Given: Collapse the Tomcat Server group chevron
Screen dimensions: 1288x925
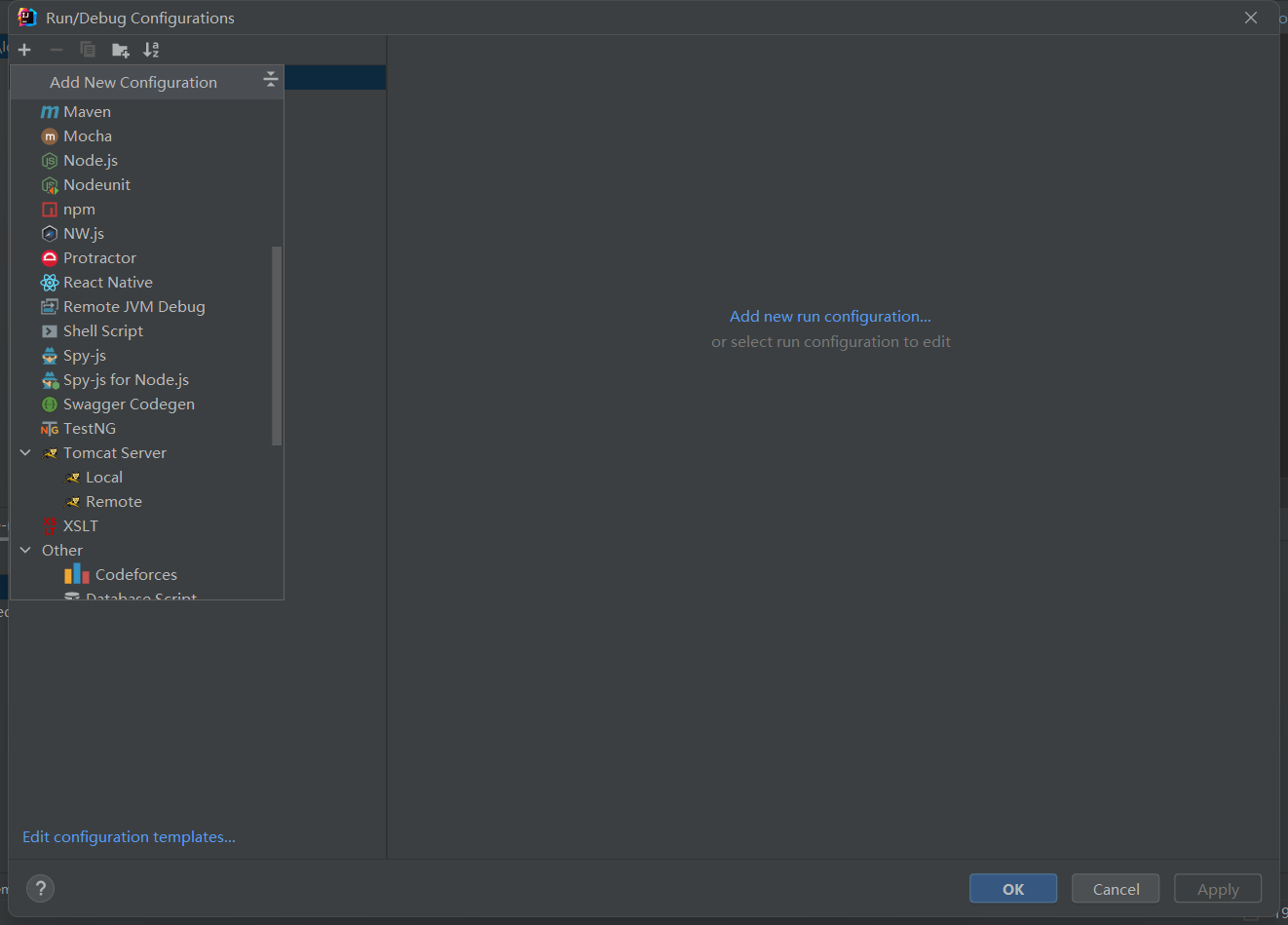Looking at the screenshot, I should (25, 453).
